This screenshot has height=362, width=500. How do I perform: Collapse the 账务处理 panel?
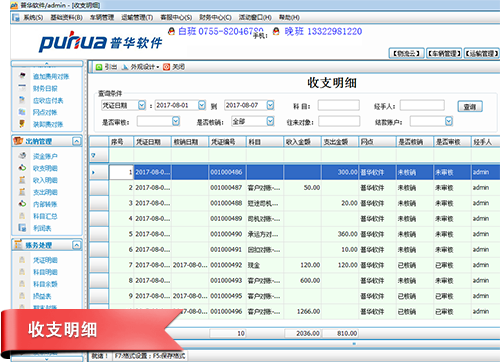(77, 245)
